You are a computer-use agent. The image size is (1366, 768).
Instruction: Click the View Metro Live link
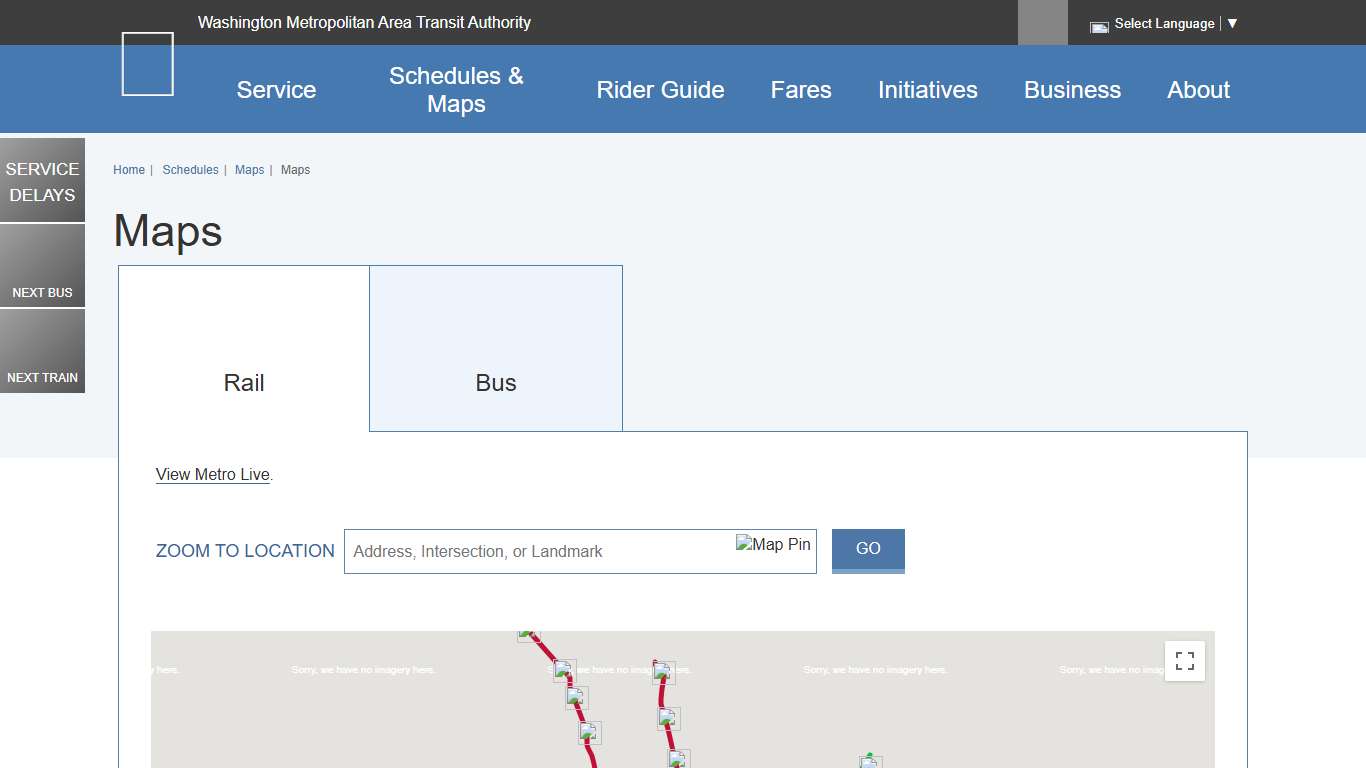pos(212,474)
